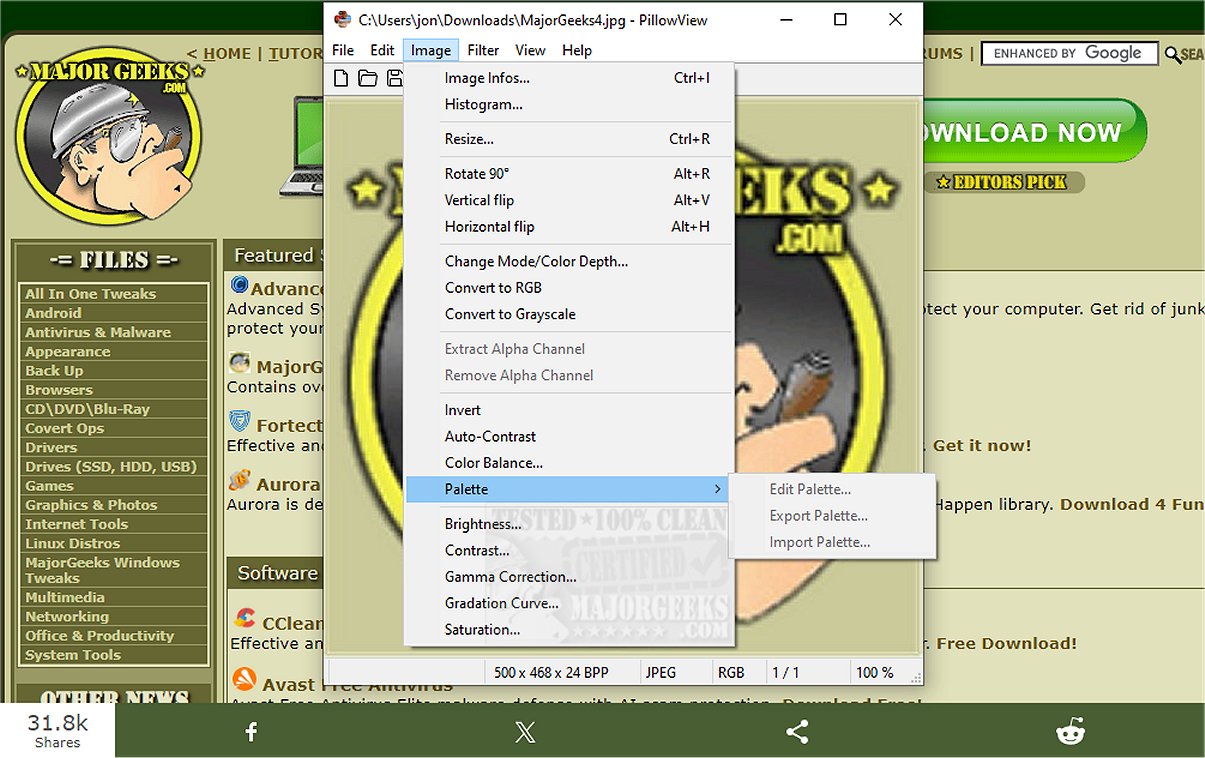1205x758 pixels.
Task: Select Convert to RGB
Action: (x=569, y=287)
